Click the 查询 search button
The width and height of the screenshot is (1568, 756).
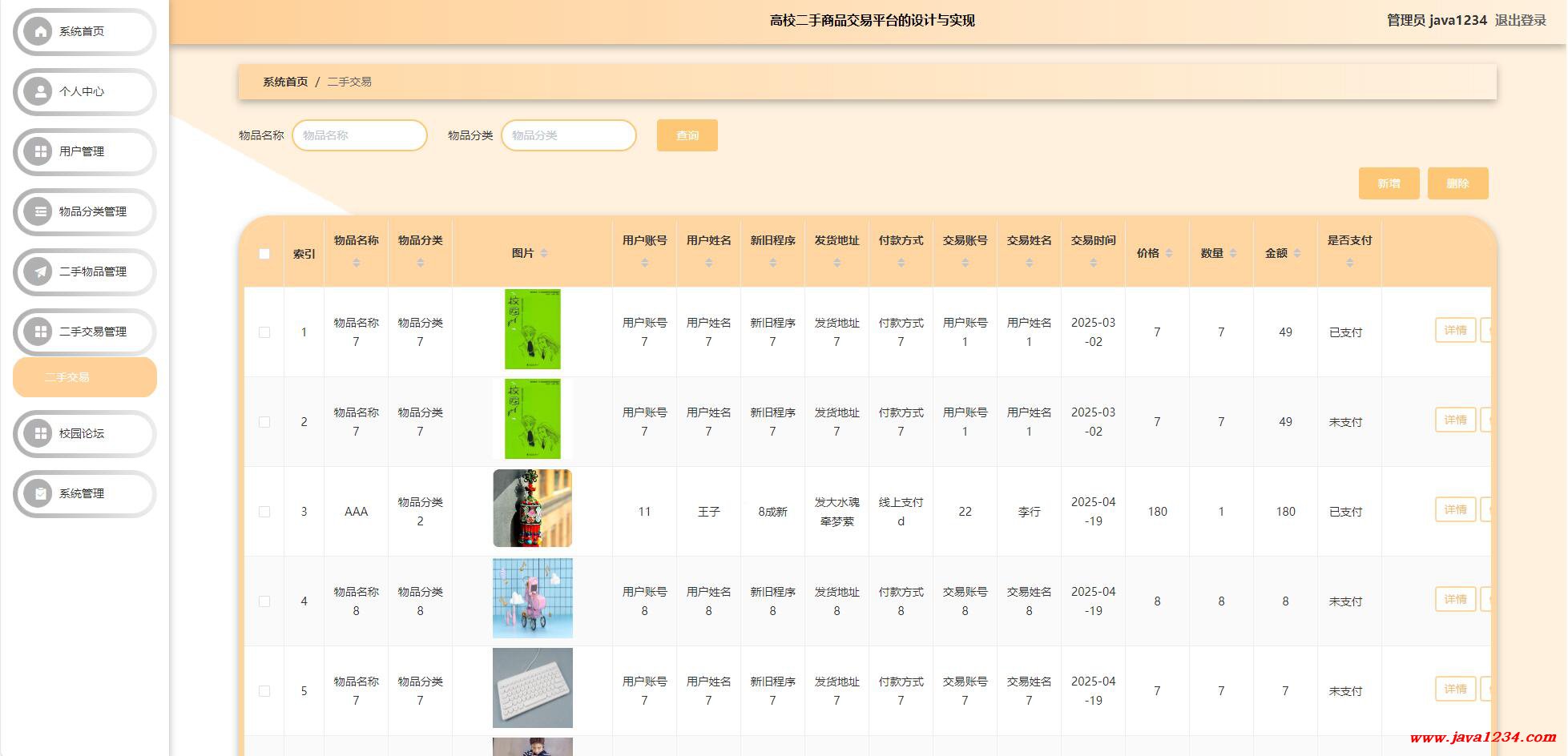click(687, 135)
